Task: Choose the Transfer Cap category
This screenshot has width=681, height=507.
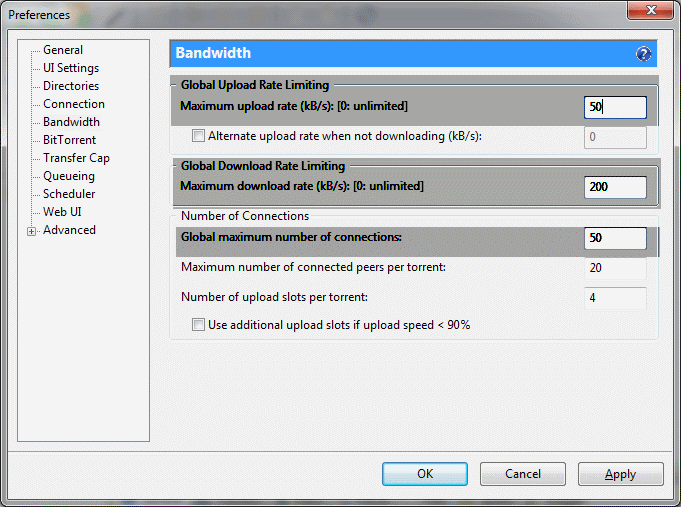Action: pos(76,158)
